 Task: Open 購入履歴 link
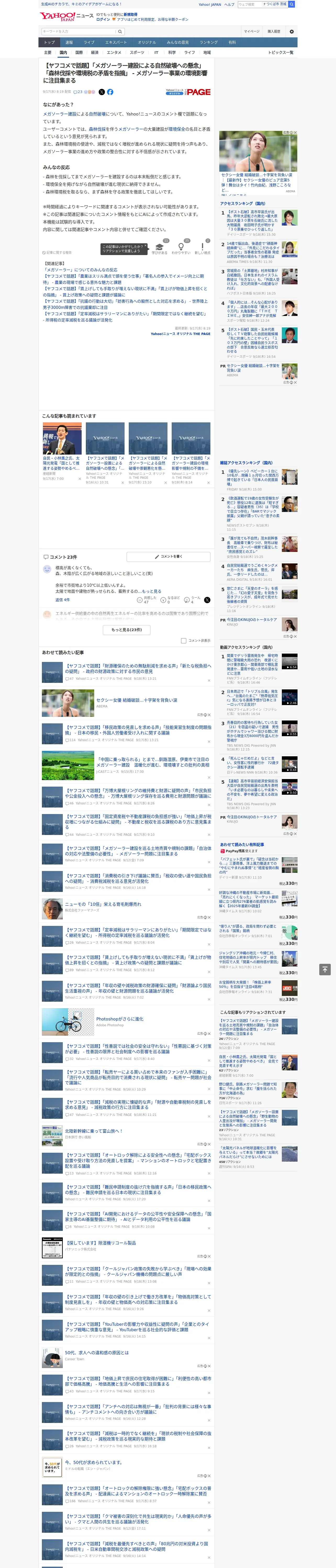[x=274, y=32]
